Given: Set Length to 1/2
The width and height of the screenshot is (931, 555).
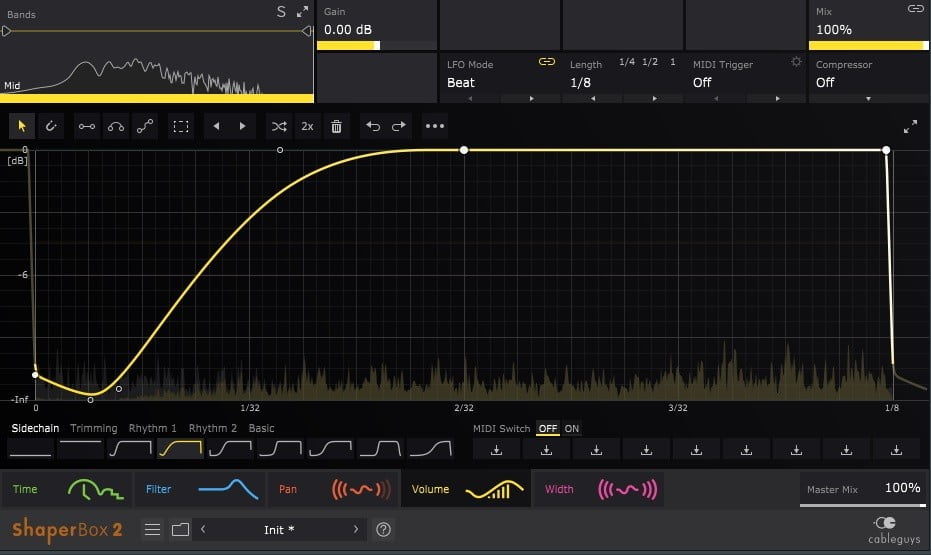Looking at the screenshot, I should tap(650, 62).
